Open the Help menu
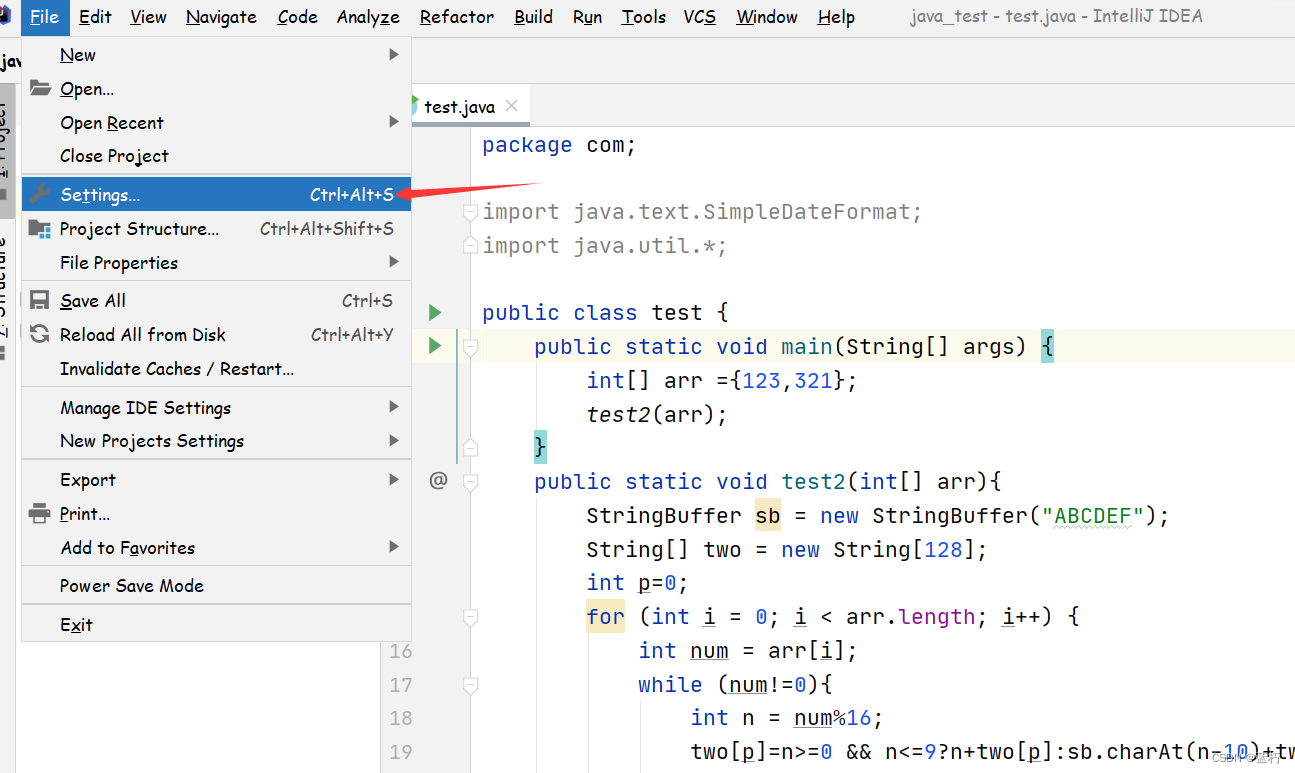Viewport: 1295px width, 773px height. pyautogui.click(x=836, y=17)
